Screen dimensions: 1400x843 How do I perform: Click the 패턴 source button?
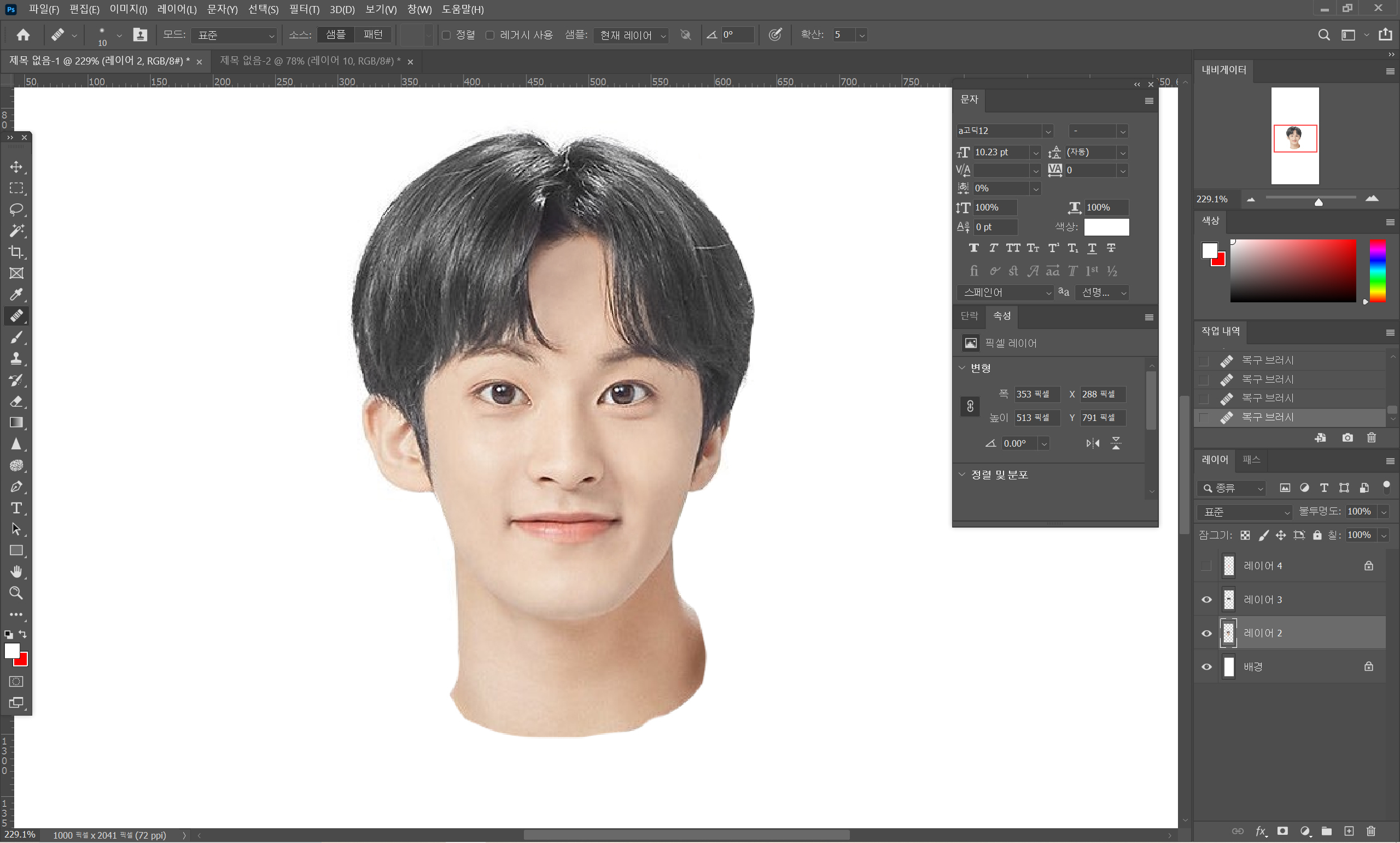tap(373, 34)
